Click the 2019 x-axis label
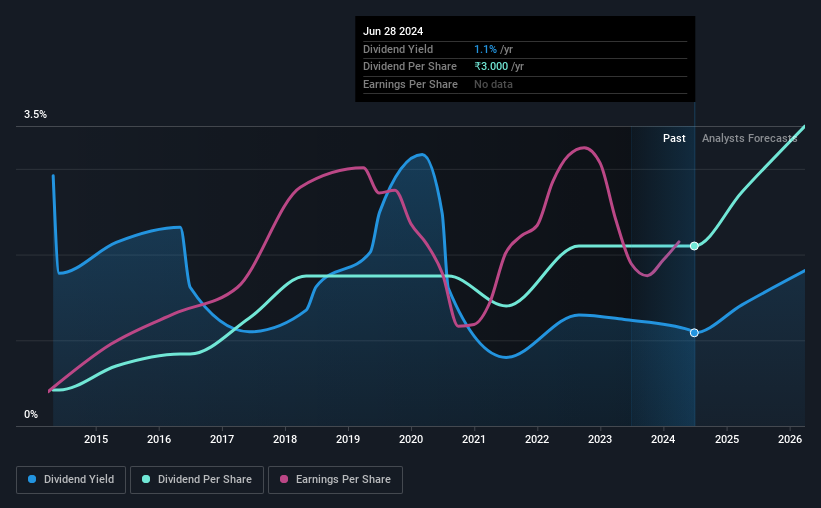This screenshot has width=821, height=508. [348, 439]
